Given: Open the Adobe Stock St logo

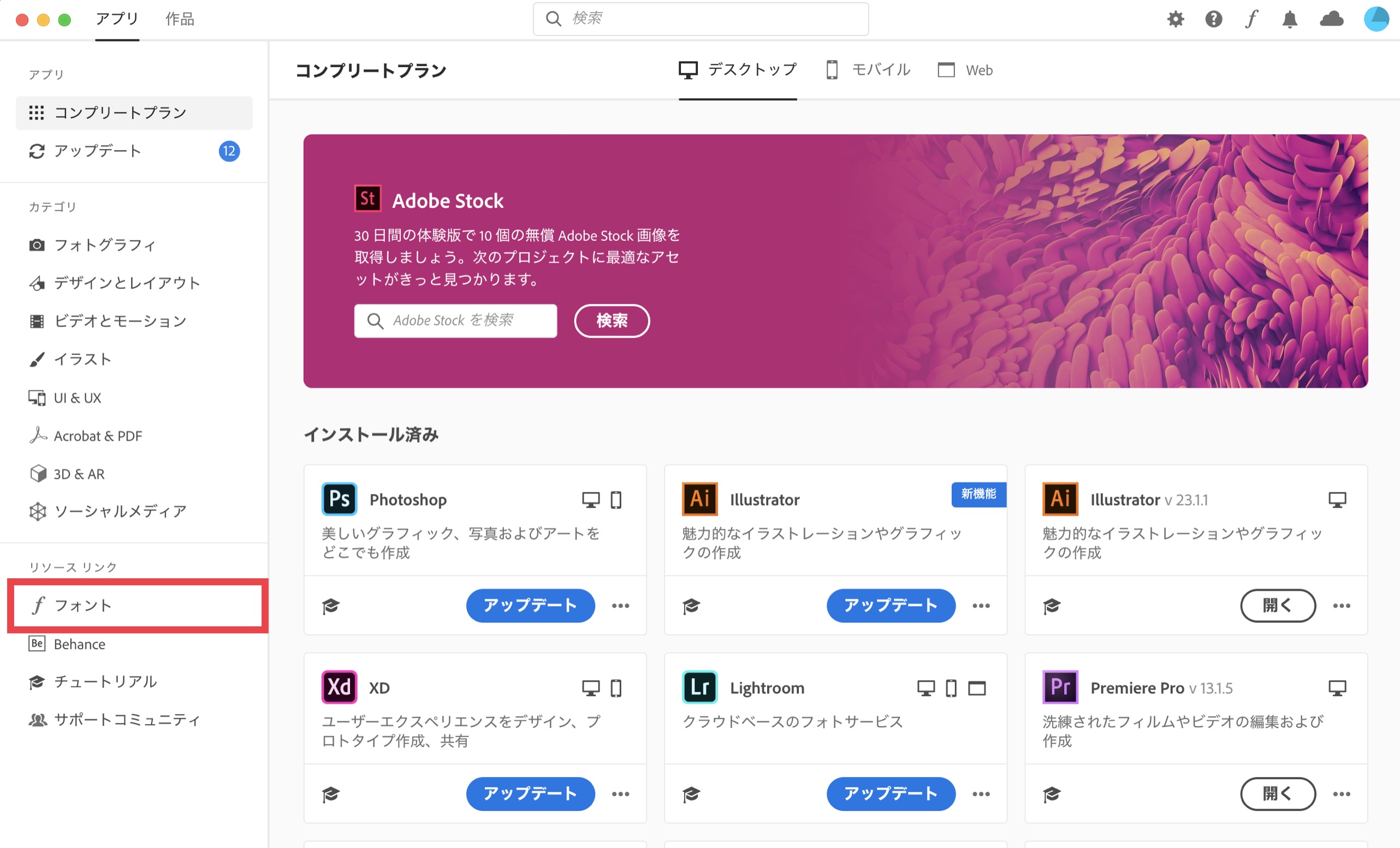Looking at the screenshot, I should [x=367, y=199].
